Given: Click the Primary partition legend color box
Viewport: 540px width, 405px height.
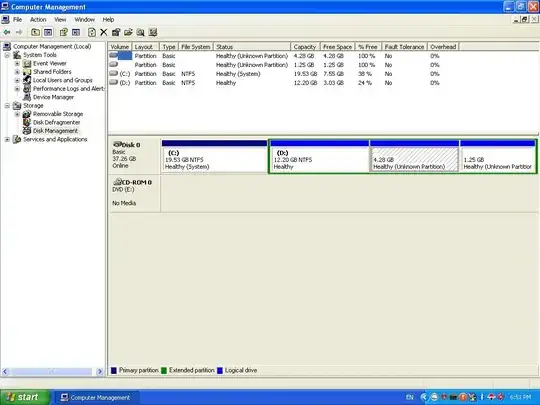Looking at the screenshot, I should (x=114, y=371).
